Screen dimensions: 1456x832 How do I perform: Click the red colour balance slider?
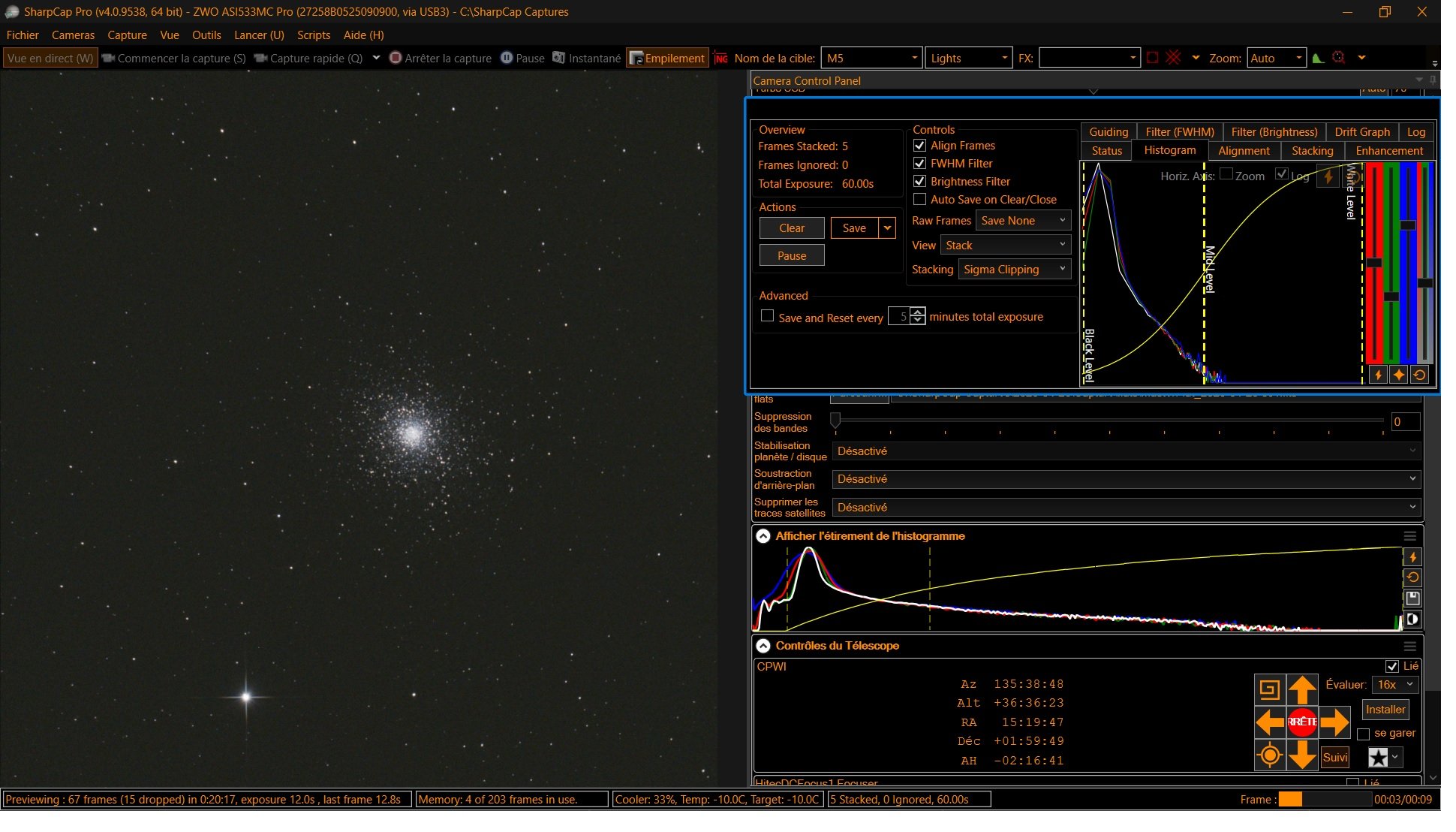pos(1374,263)
